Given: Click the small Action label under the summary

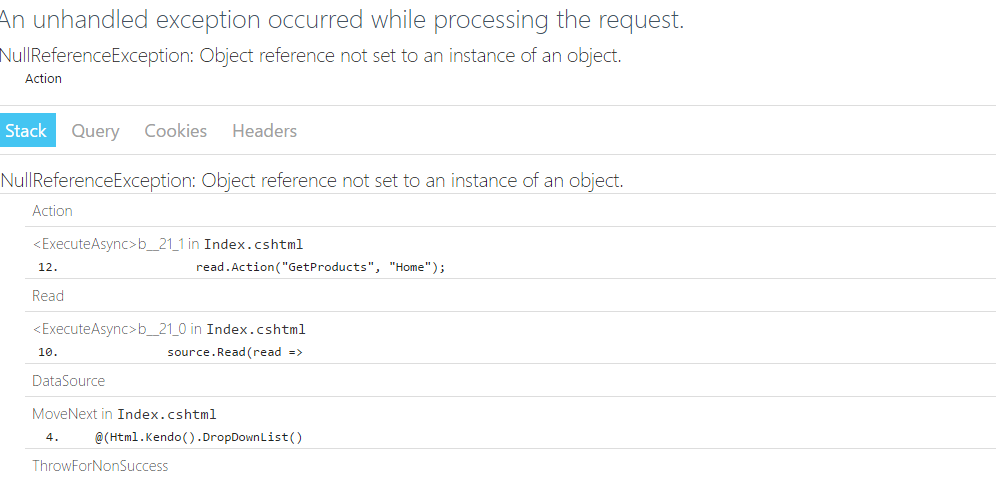Looking at the screenshot, I should coord(43,79).
